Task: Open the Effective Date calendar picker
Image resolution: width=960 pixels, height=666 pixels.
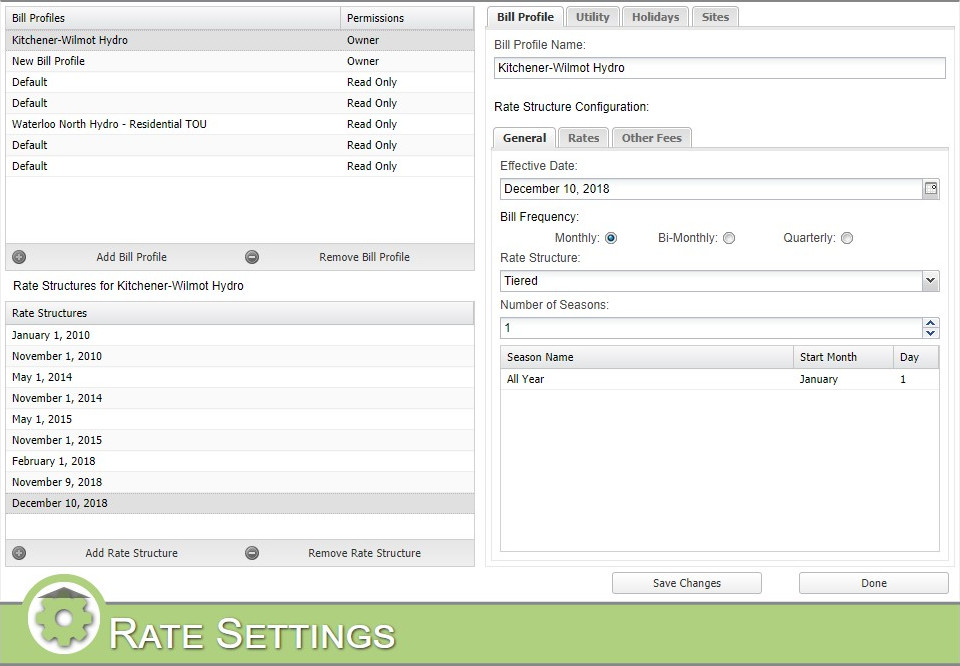Action: click(931, 189)
